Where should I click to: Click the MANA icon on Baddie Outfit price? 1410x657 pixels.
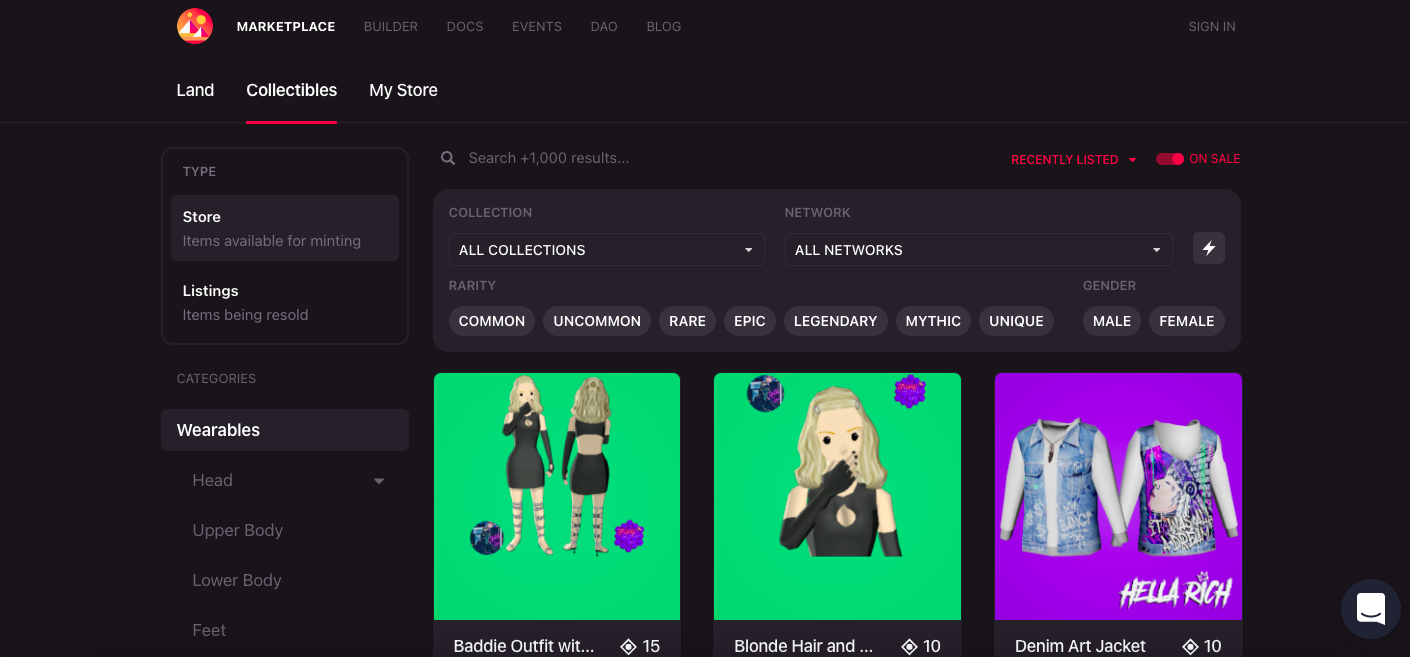628,647
